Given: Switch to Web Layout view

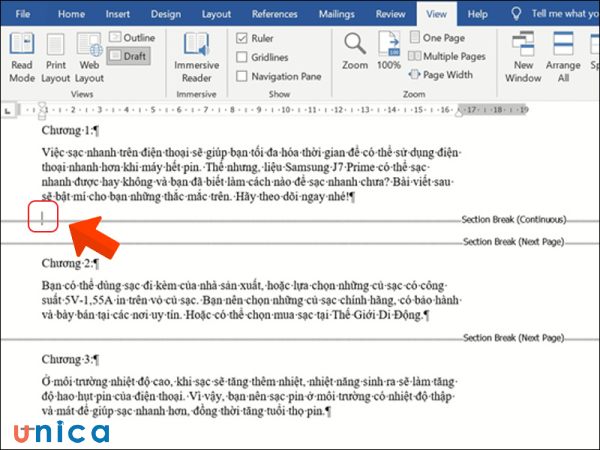Looking at the screenshot, I should click(x=89, y=56).
